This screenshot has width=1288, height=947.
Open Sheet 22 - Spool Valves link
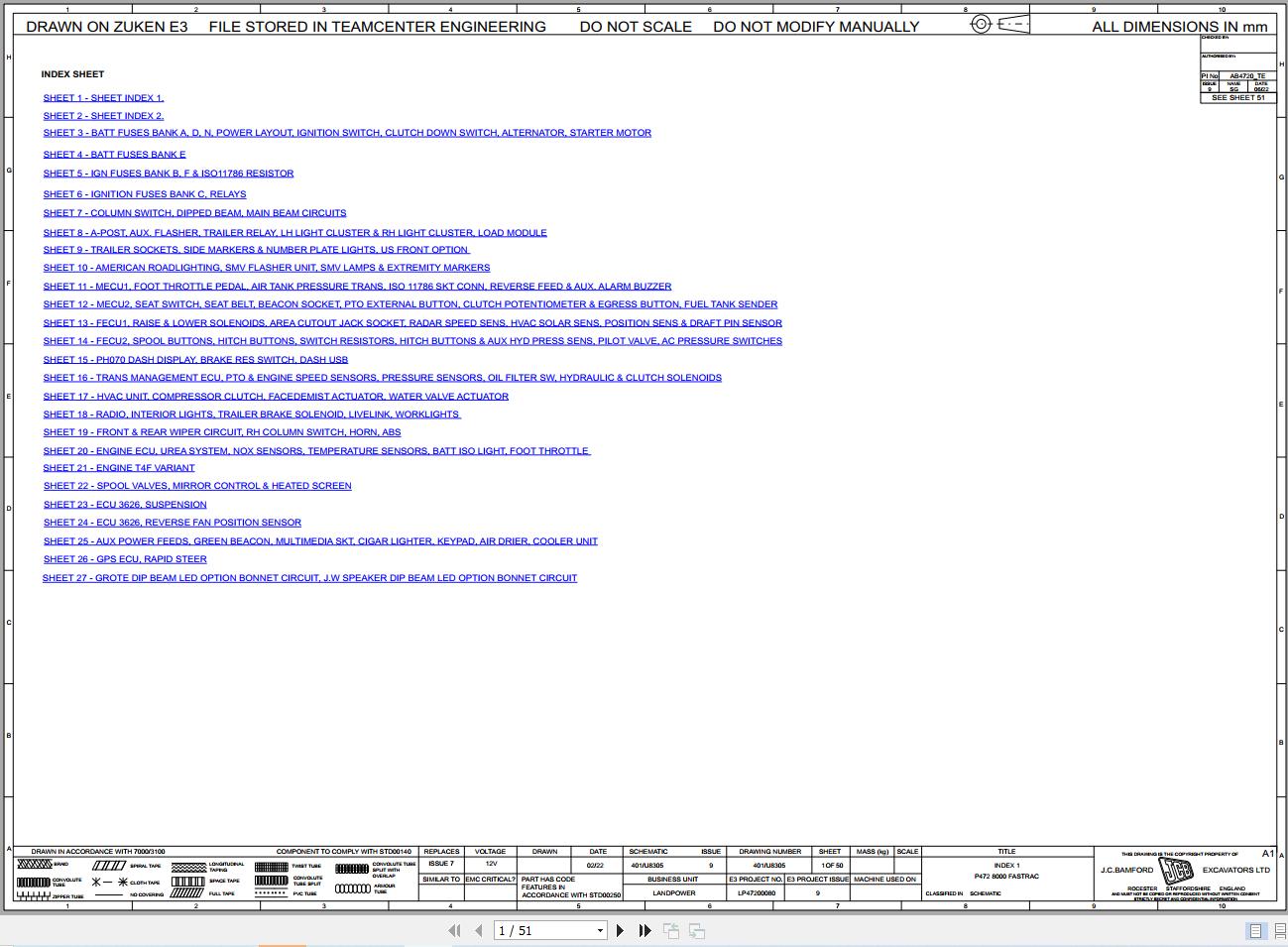click(x=197, y=486)
